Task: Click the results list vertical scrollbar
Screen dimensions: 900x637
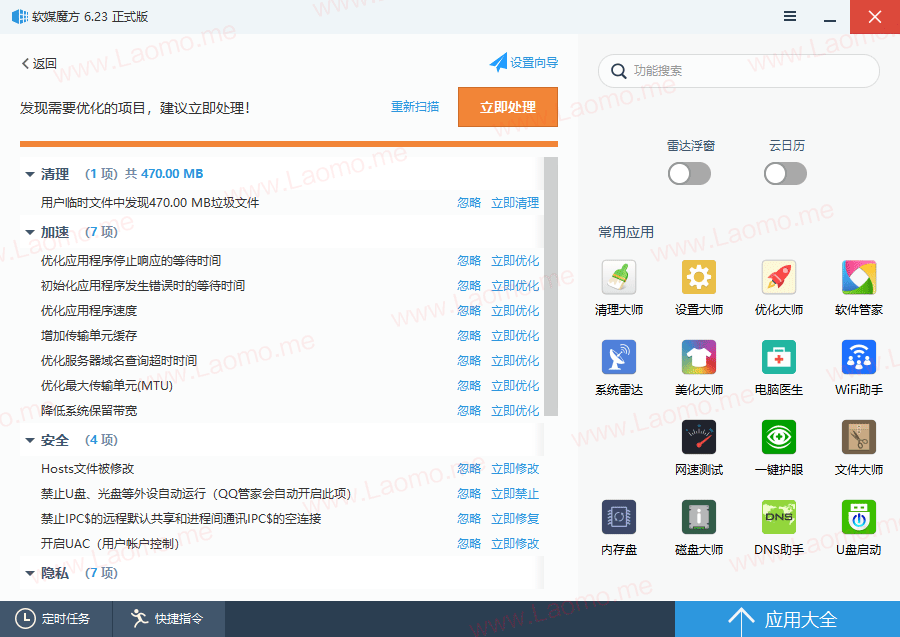Action: click(551, 286)
